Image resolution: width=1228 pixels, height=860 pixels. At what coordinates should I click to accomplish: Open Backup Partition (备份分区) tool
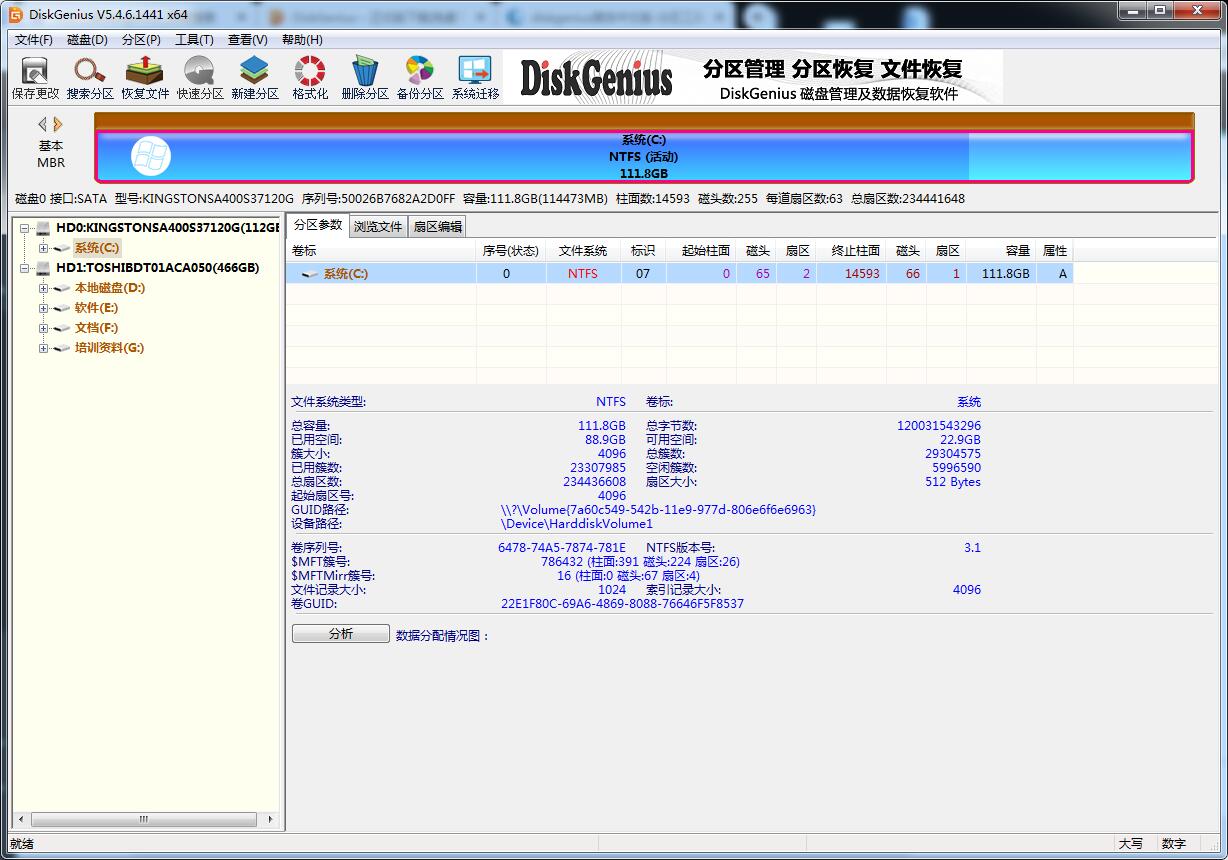click(420, 78)
